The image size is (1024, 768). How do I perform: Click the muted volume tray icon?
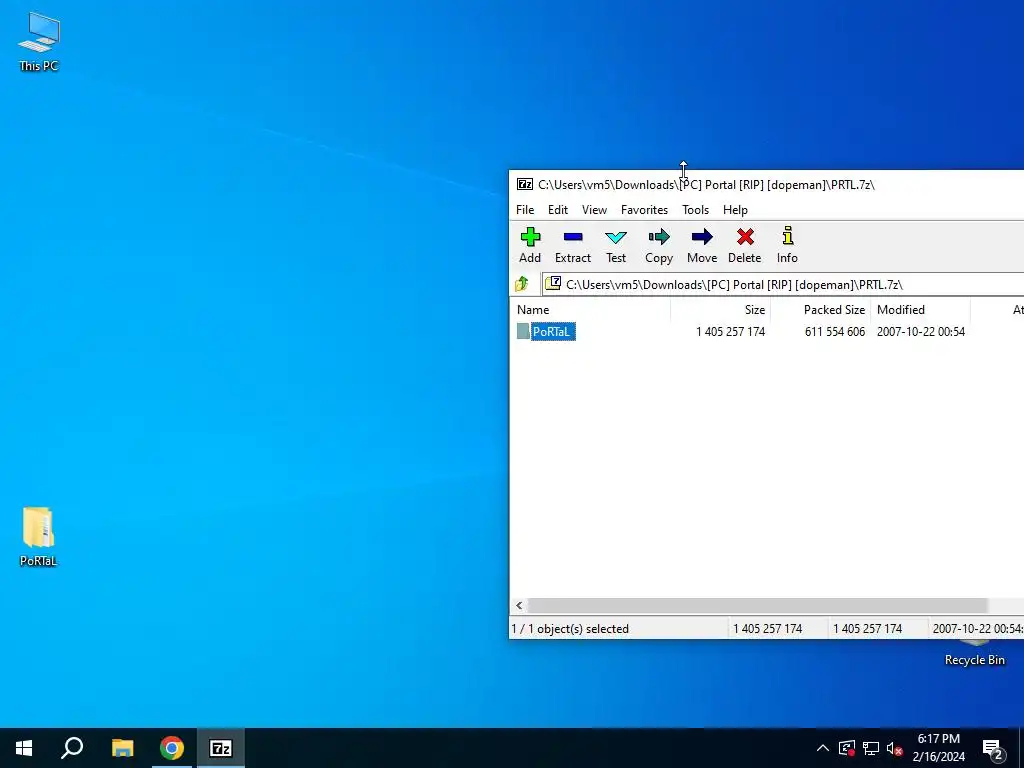pos(894,748)
